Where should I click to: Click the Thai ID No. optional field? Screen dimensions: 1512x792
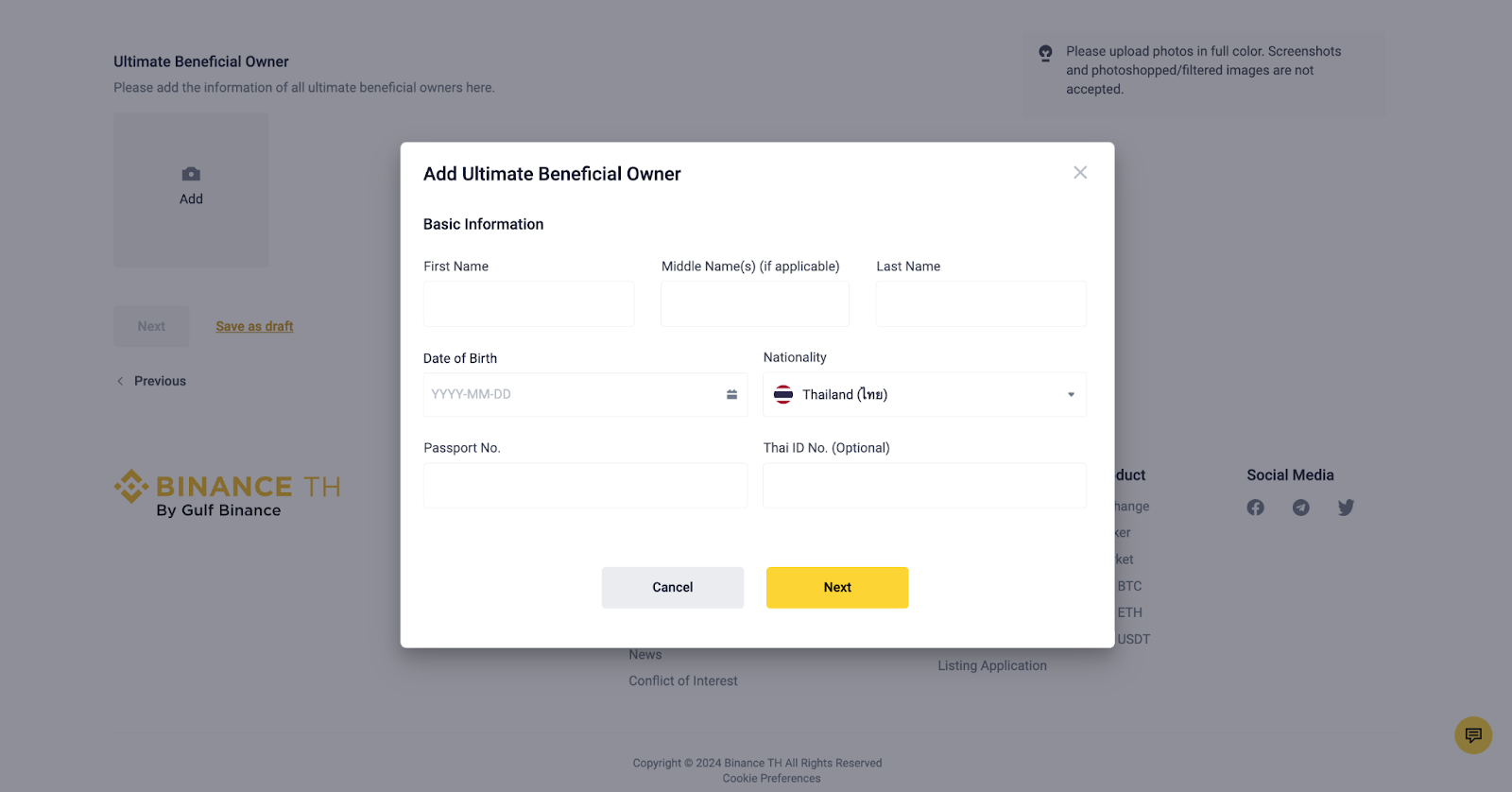(x=924, y=486)
